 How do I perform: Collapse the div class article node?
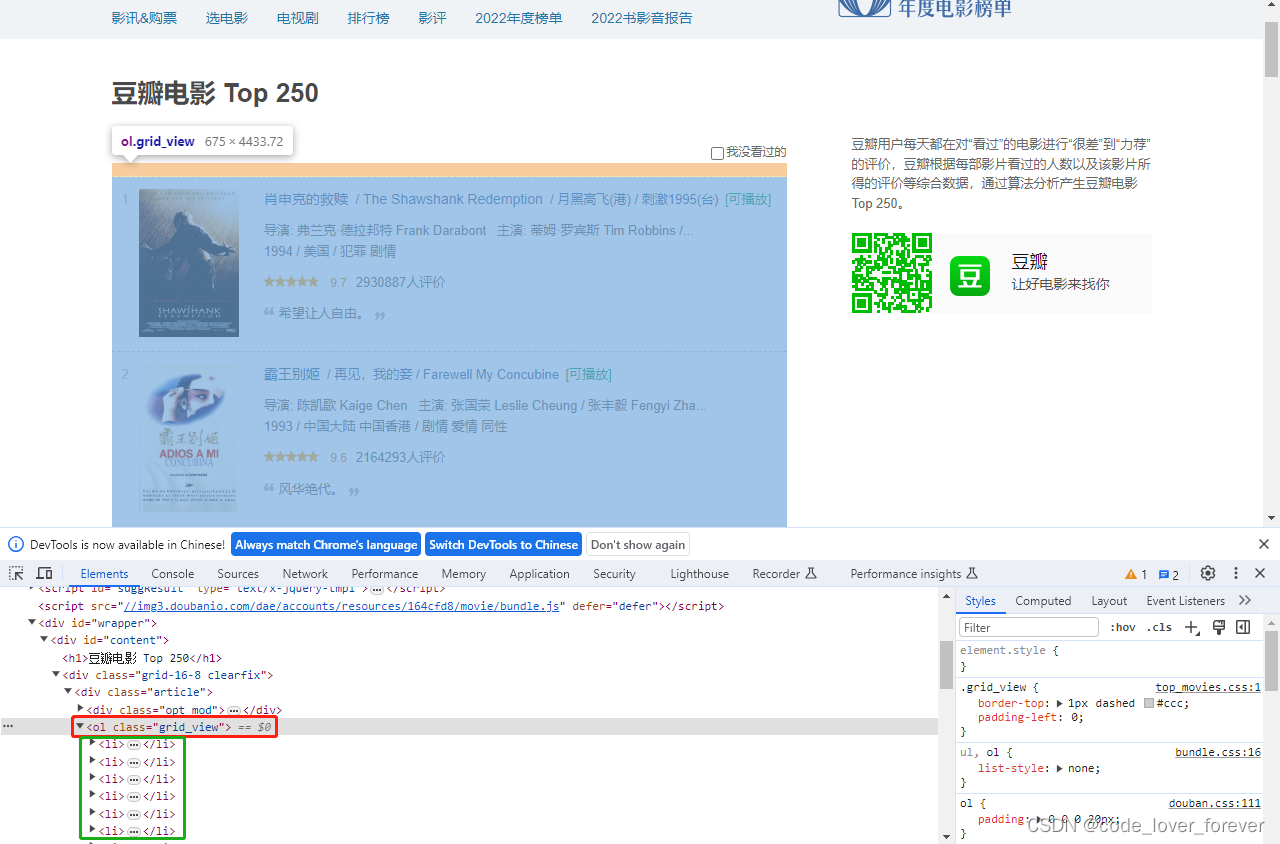(69, 692)
